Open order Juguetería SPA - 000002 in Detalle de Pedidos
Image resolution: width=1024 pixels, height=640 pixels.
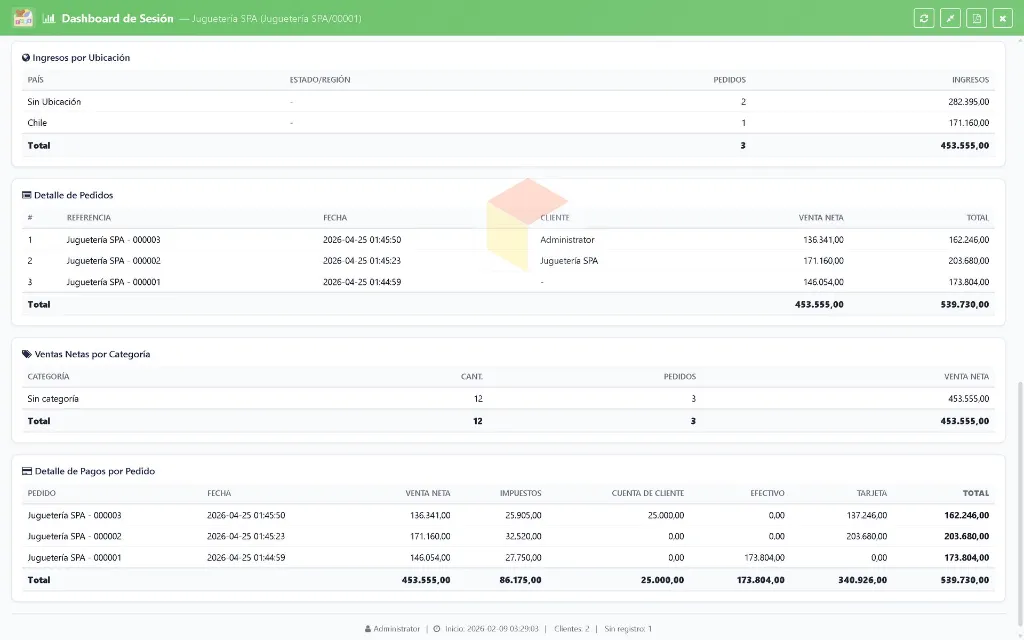coord(114,261)
